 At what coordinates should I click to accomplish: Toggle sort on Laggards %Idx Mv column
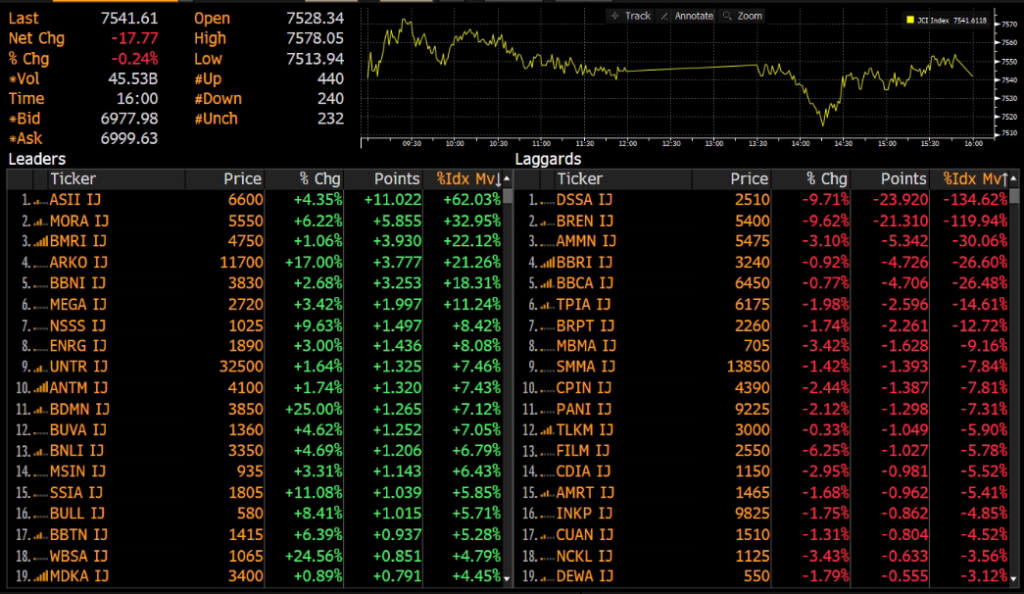(x=974, y=179)
